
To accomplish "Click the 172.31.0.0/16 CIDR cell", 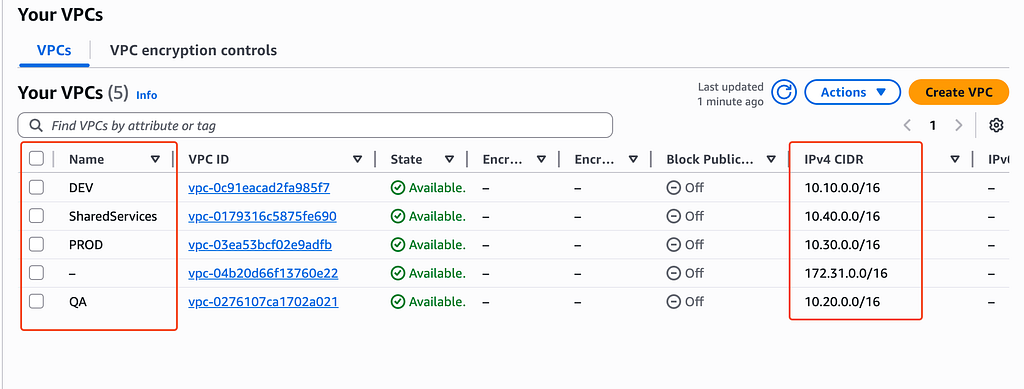I will pyautogui.click(x=846, y=273).
